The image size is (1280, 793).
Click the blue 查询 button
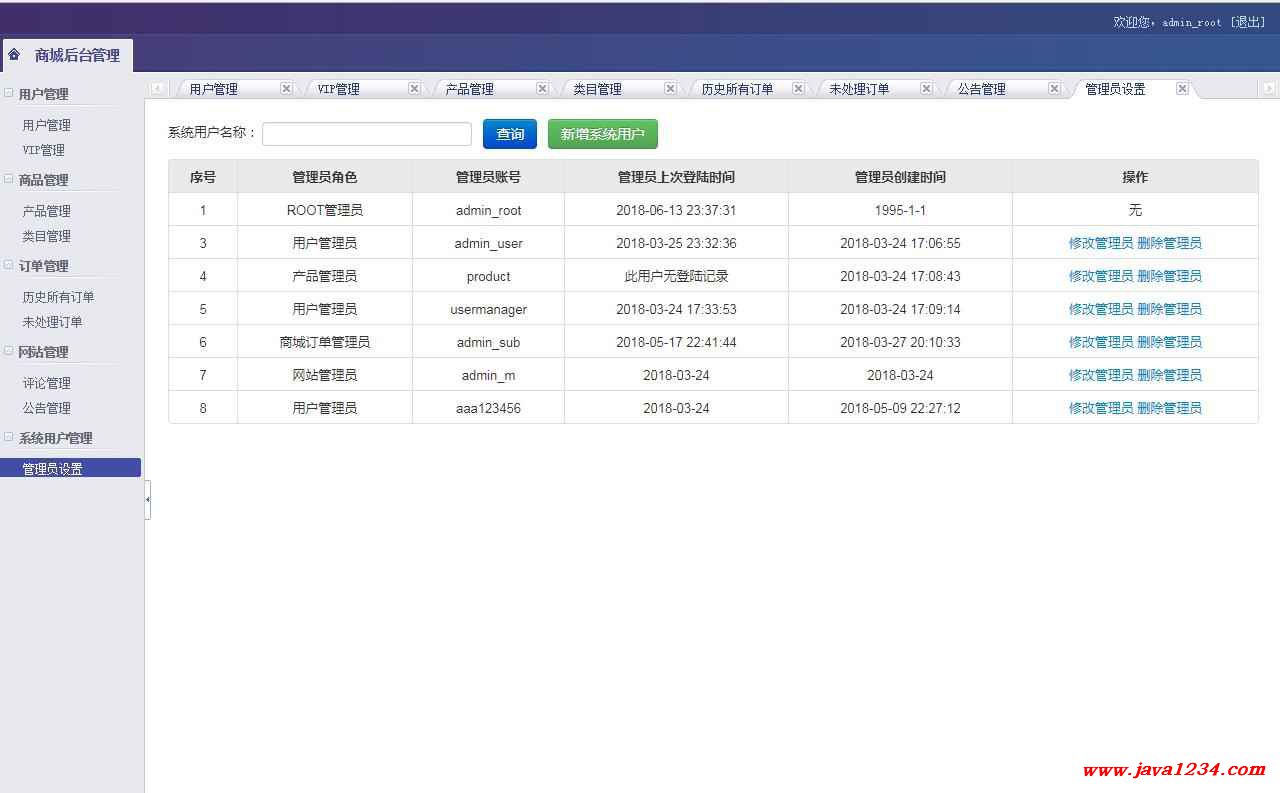510,134
